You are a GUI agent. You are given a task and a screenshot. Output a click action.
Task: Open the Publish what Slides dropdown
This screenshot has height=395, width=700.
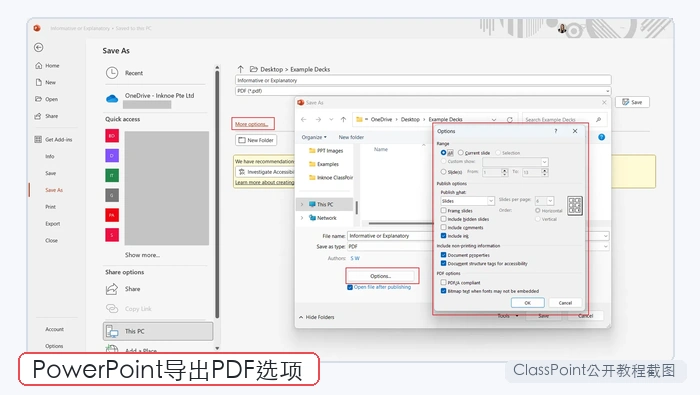(x=467, y=201)
